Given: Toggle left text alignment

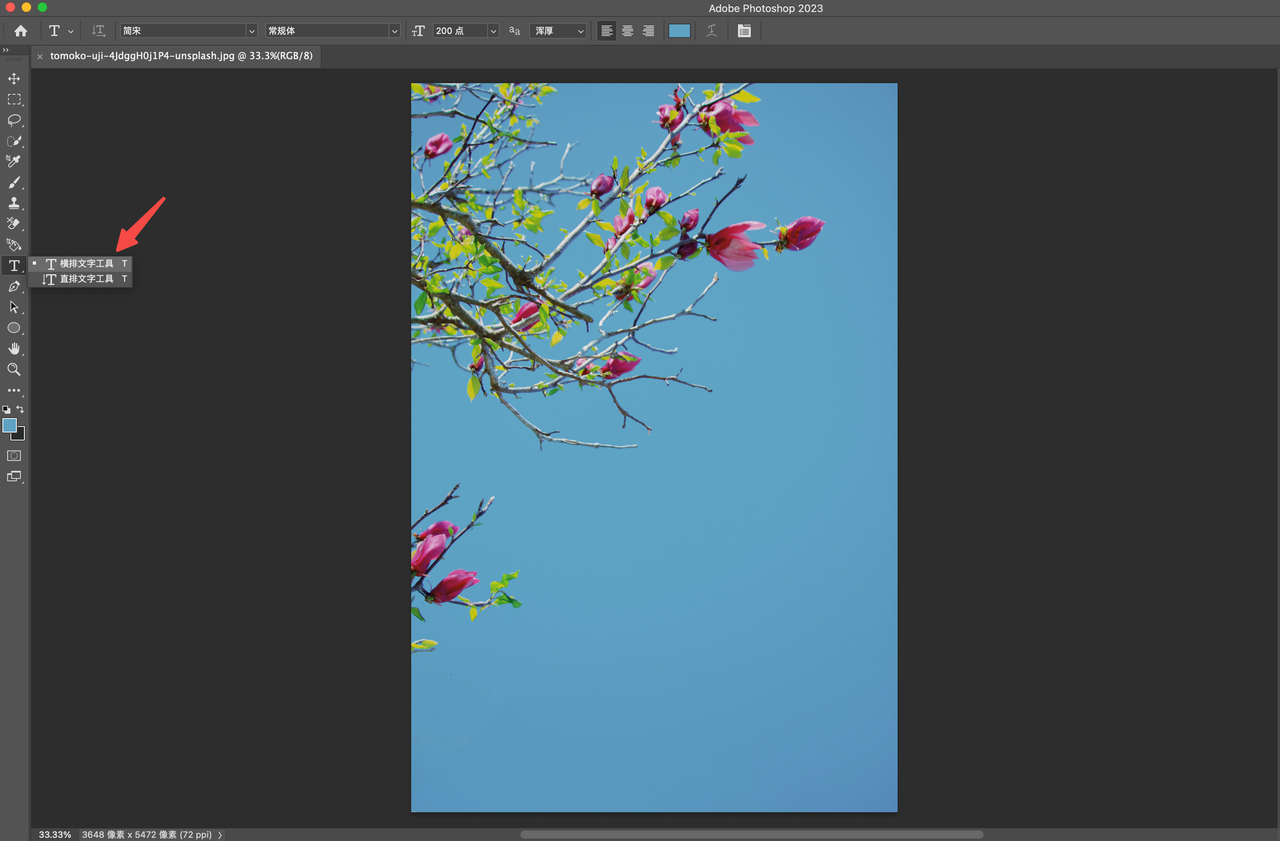Looking at the screenshot, I should coord(606,31).
